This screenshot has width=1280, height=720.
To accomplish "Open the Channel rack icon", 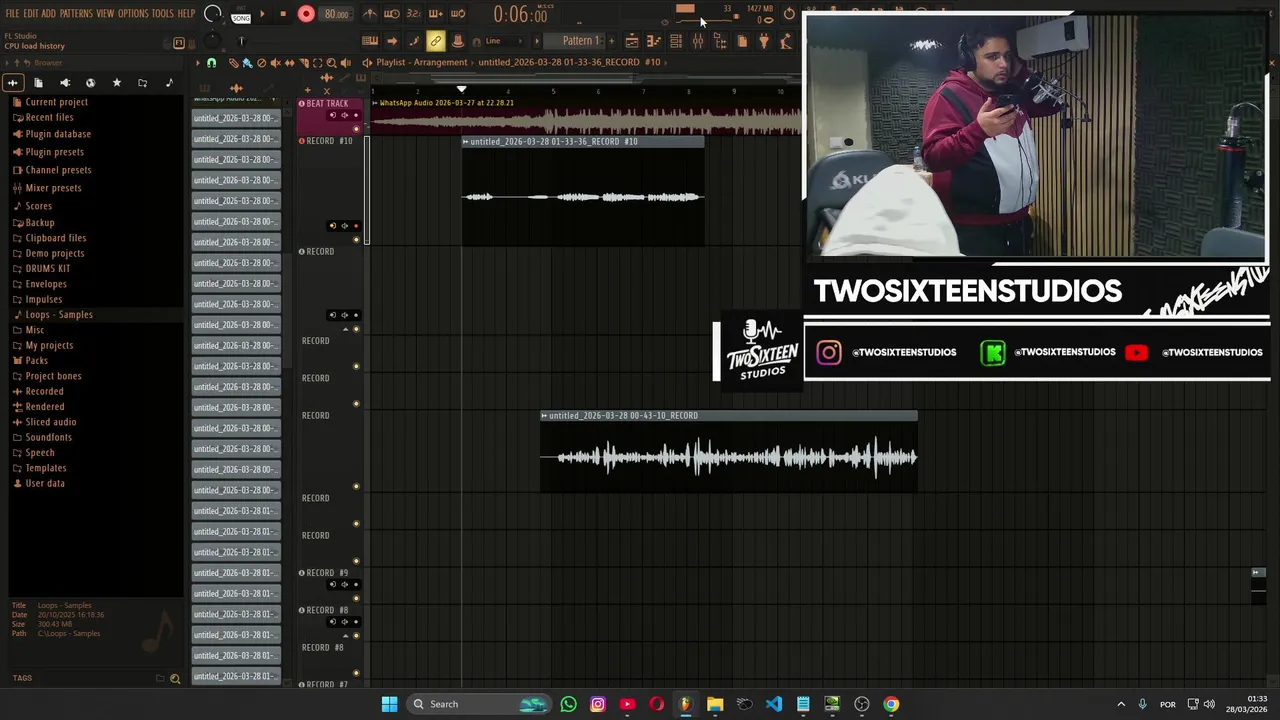I will coord(676,41).
